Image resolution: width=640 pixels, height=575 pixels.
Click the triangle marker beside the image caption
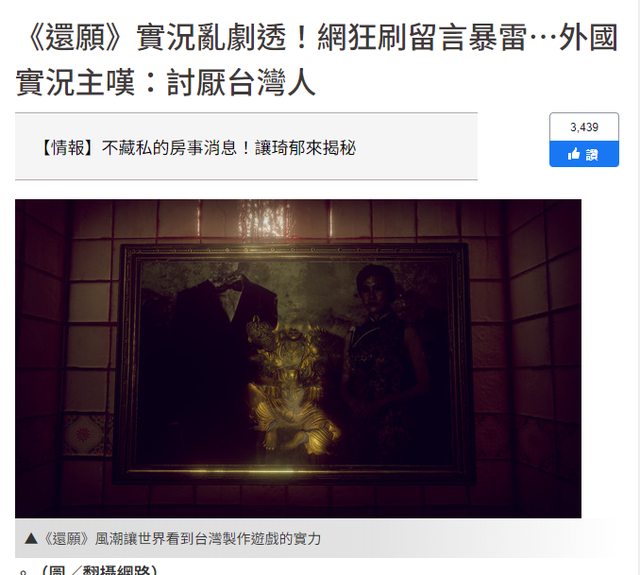tap(31, 539)
